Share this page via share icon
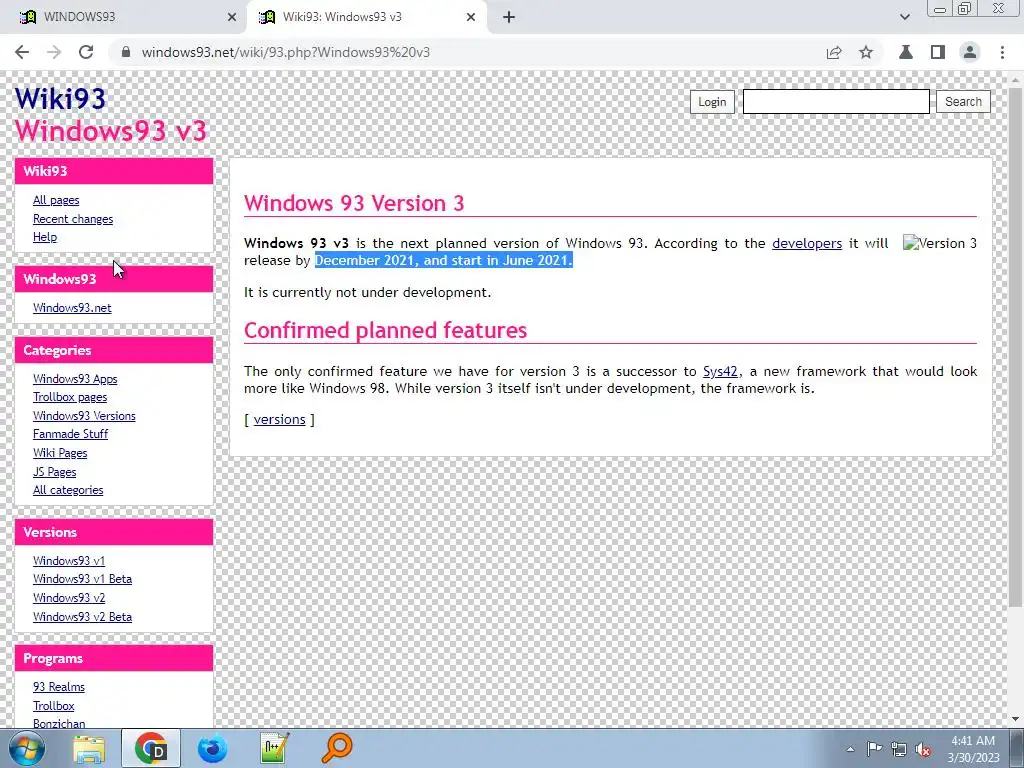The image size is (1024, 768). (x=834, y=52)
